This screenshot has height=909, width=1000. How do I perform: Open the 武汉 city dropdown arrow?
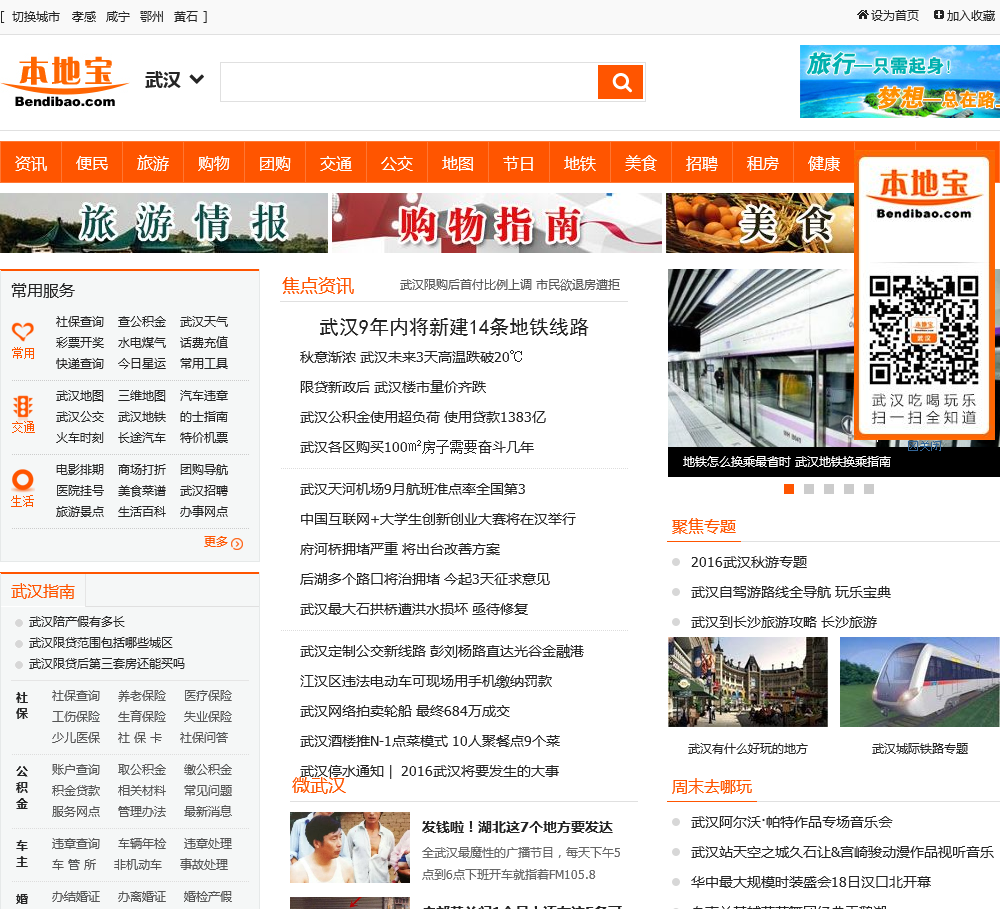[x=197, y=80]
